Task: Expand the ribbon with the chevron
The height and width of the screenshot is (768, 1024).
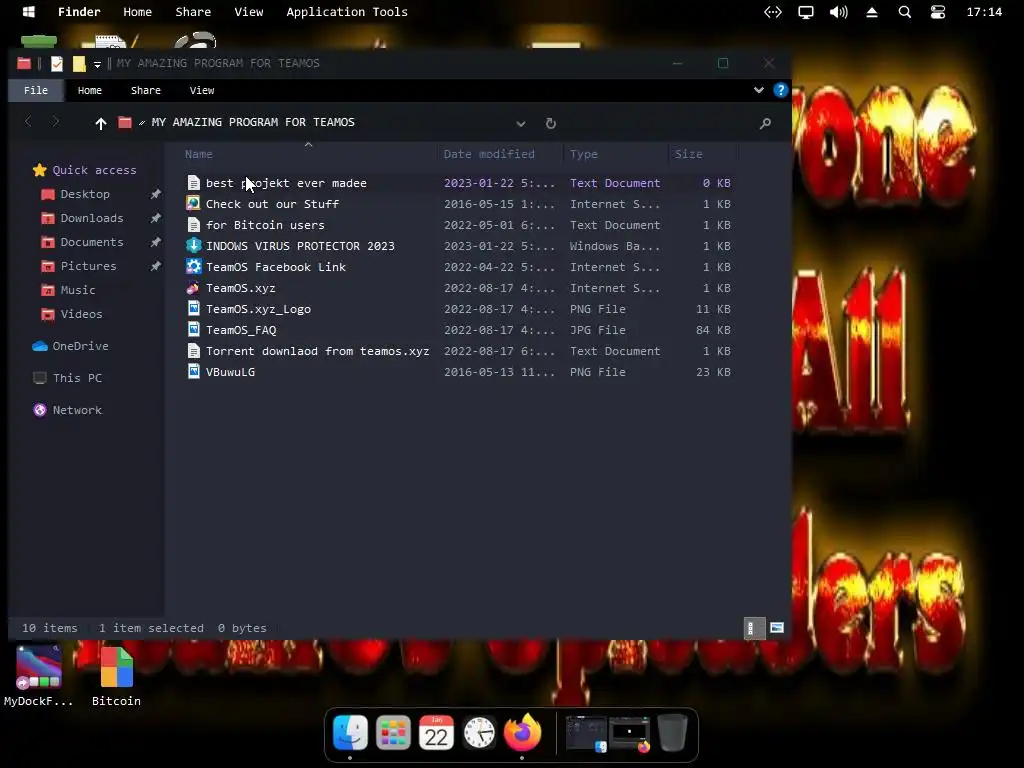Action: click(758, 90)
